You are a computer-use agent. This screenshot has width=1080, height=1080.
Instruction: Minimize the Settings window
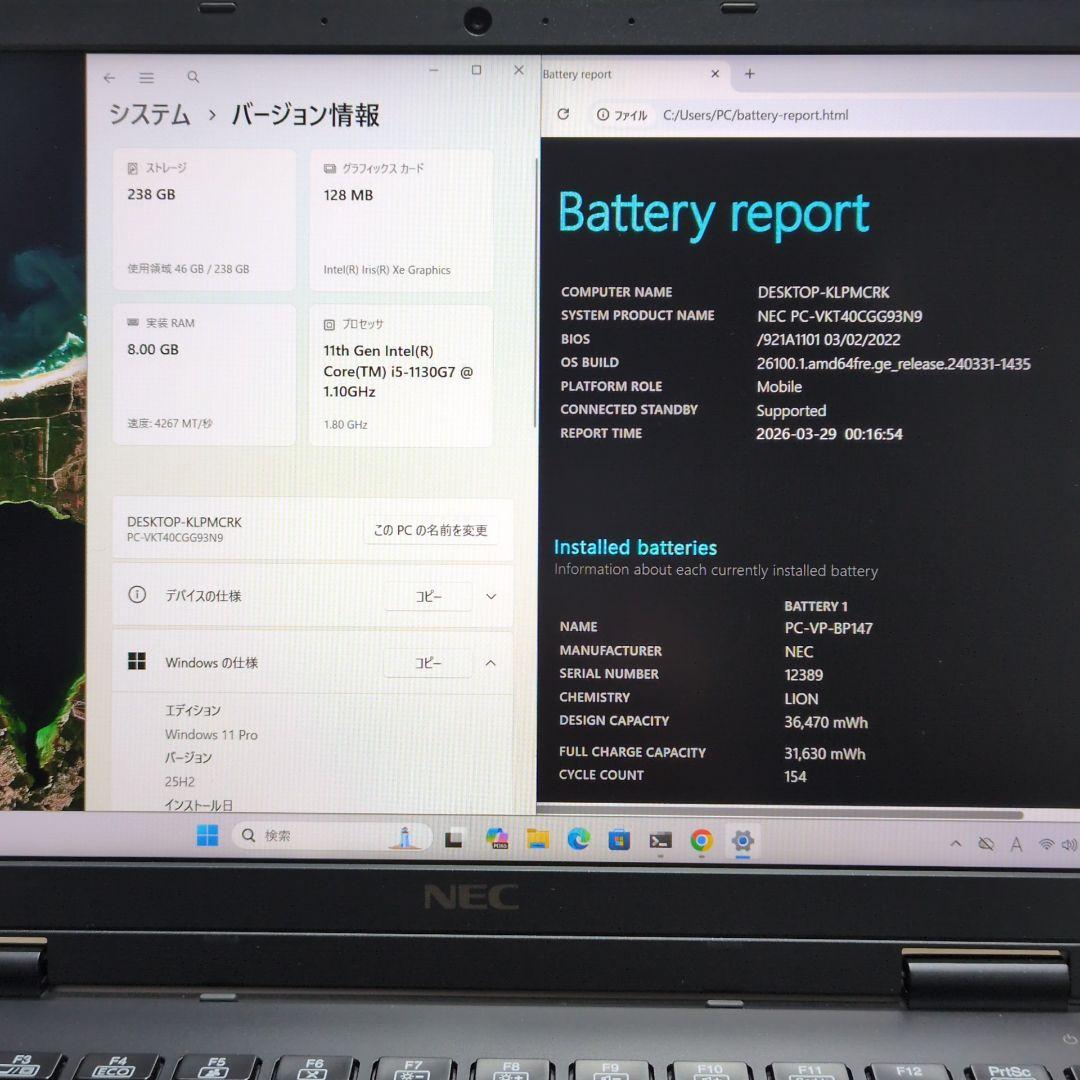(x=433, y=70)
